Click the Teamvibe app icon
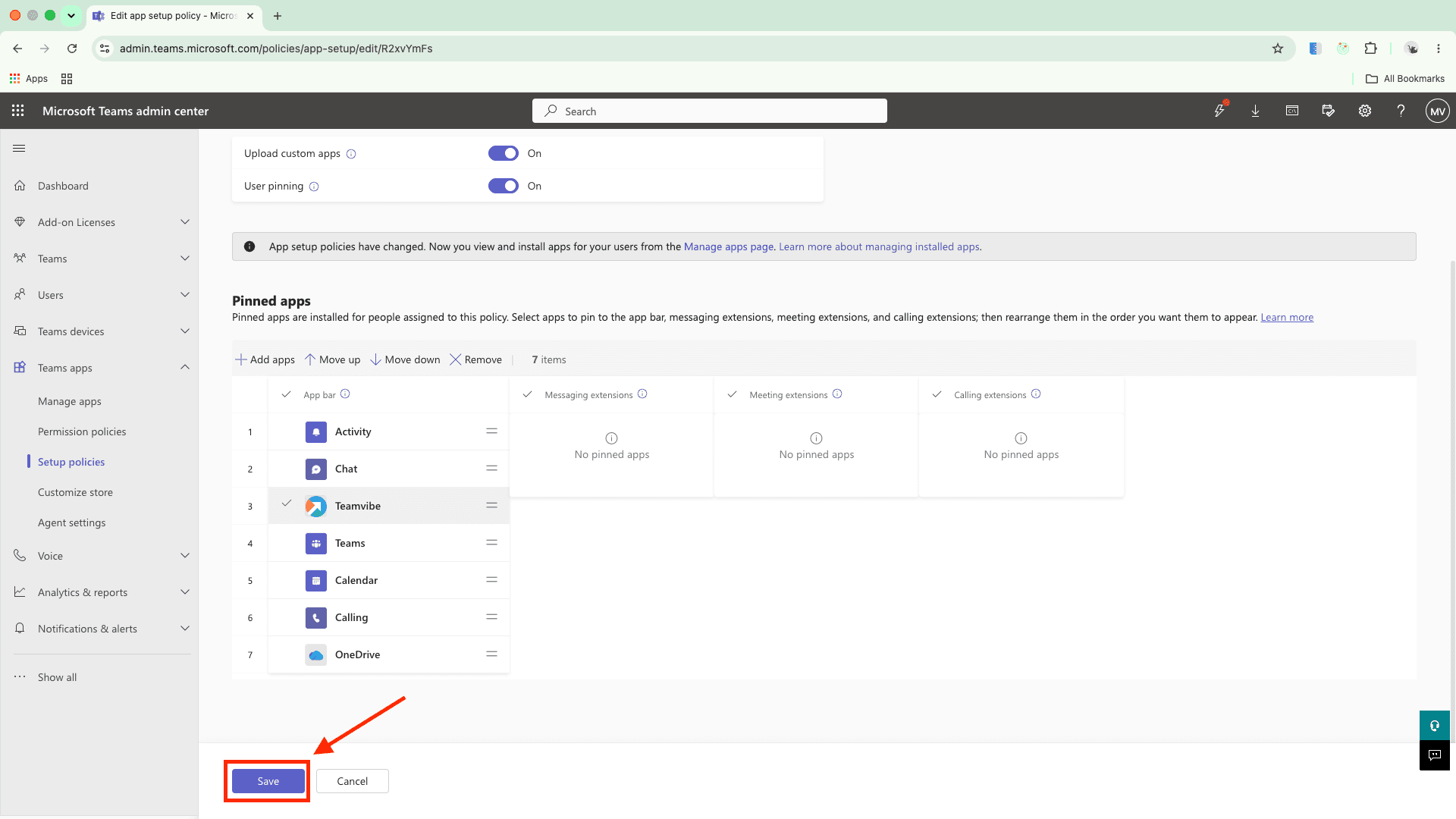This screenshot has width=1456, height=819. [x=316, y=507]
